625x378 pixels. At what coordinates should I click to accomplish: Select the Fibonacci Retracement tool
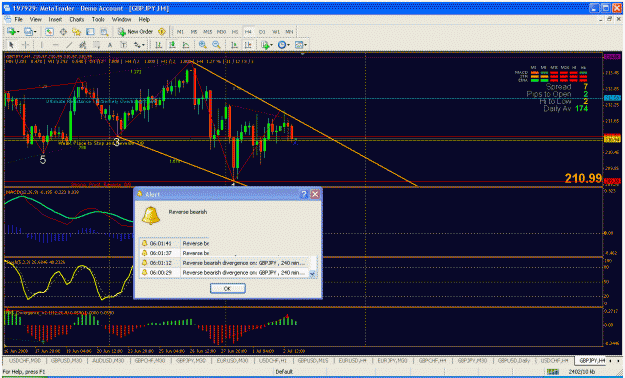96,45
